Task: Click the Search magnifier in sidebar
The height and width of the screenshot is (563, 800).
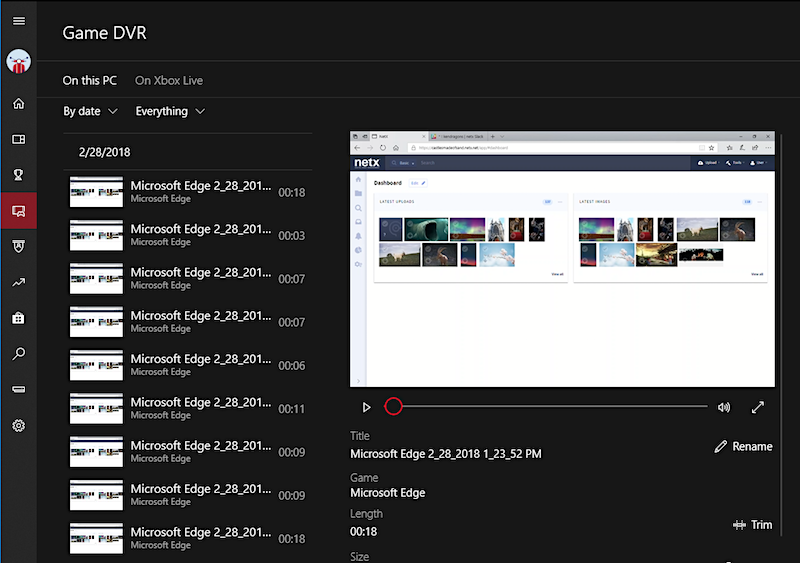Action: point(18,354)
